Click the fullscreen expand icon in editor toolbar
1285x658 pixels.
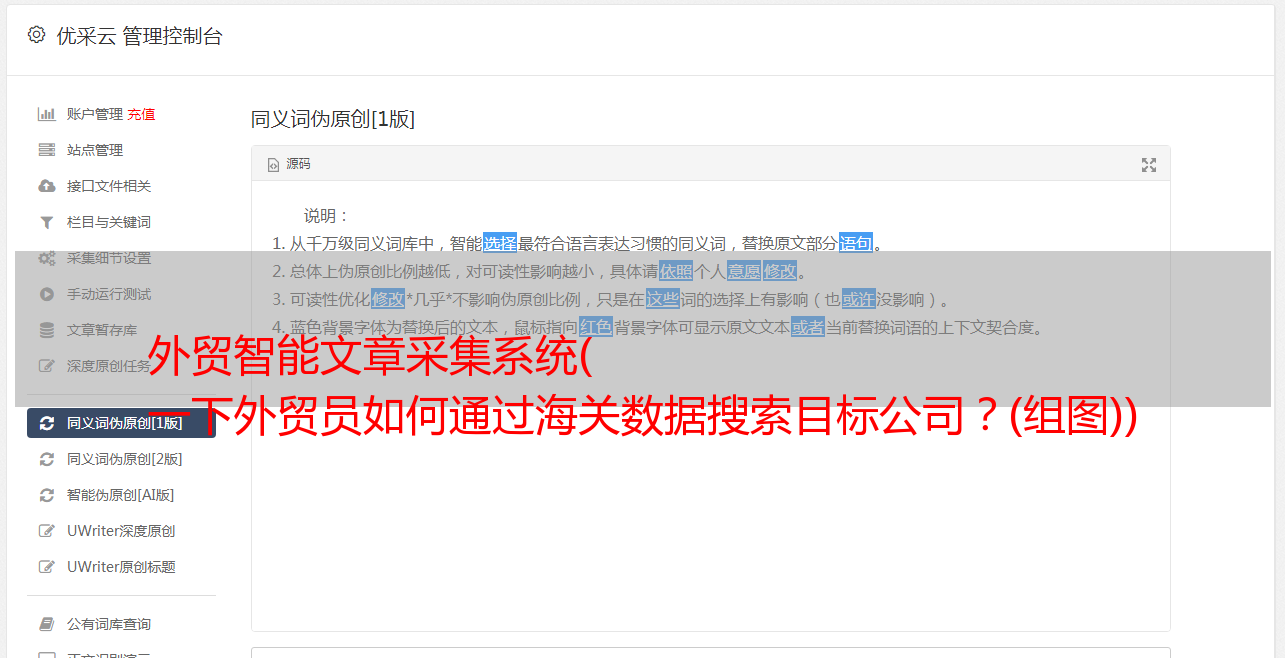tap(1149, 165)
